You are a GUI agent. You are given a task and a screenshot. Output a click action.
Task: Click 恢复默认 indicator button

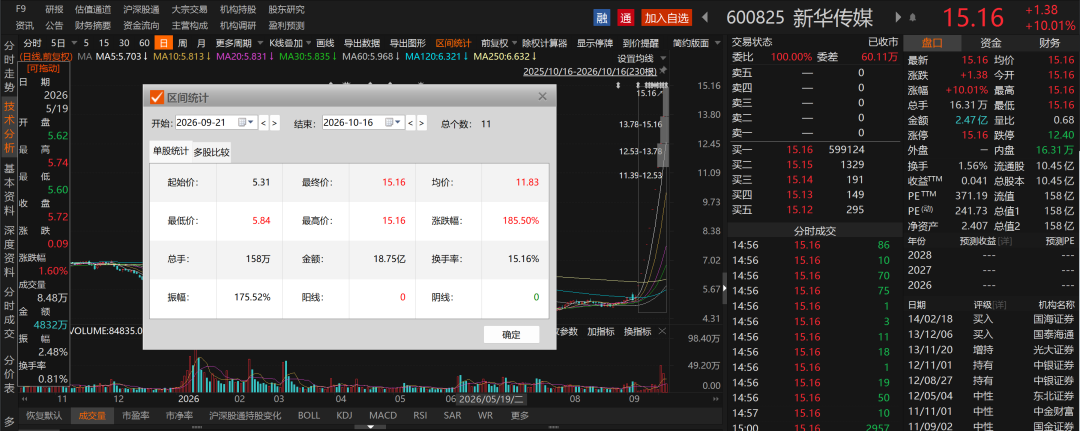click(44, 415)
